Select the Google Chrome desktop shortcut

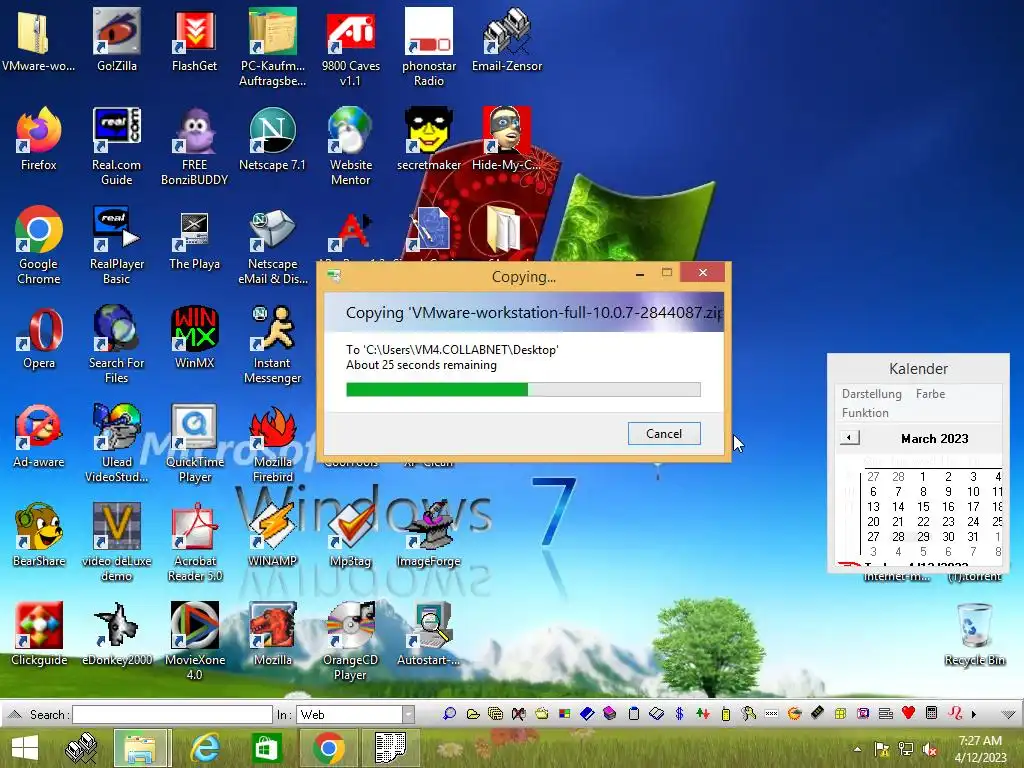39,246
